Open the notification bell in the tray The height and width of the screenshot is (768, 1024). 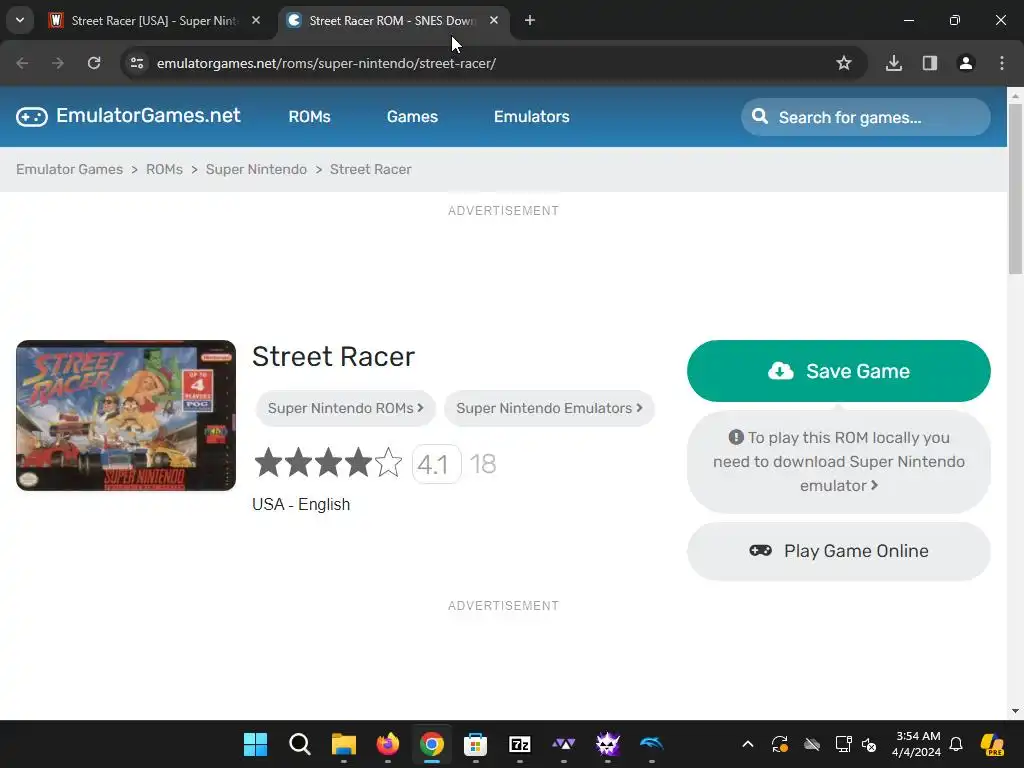pyautogui.click(x=956, y=744)
